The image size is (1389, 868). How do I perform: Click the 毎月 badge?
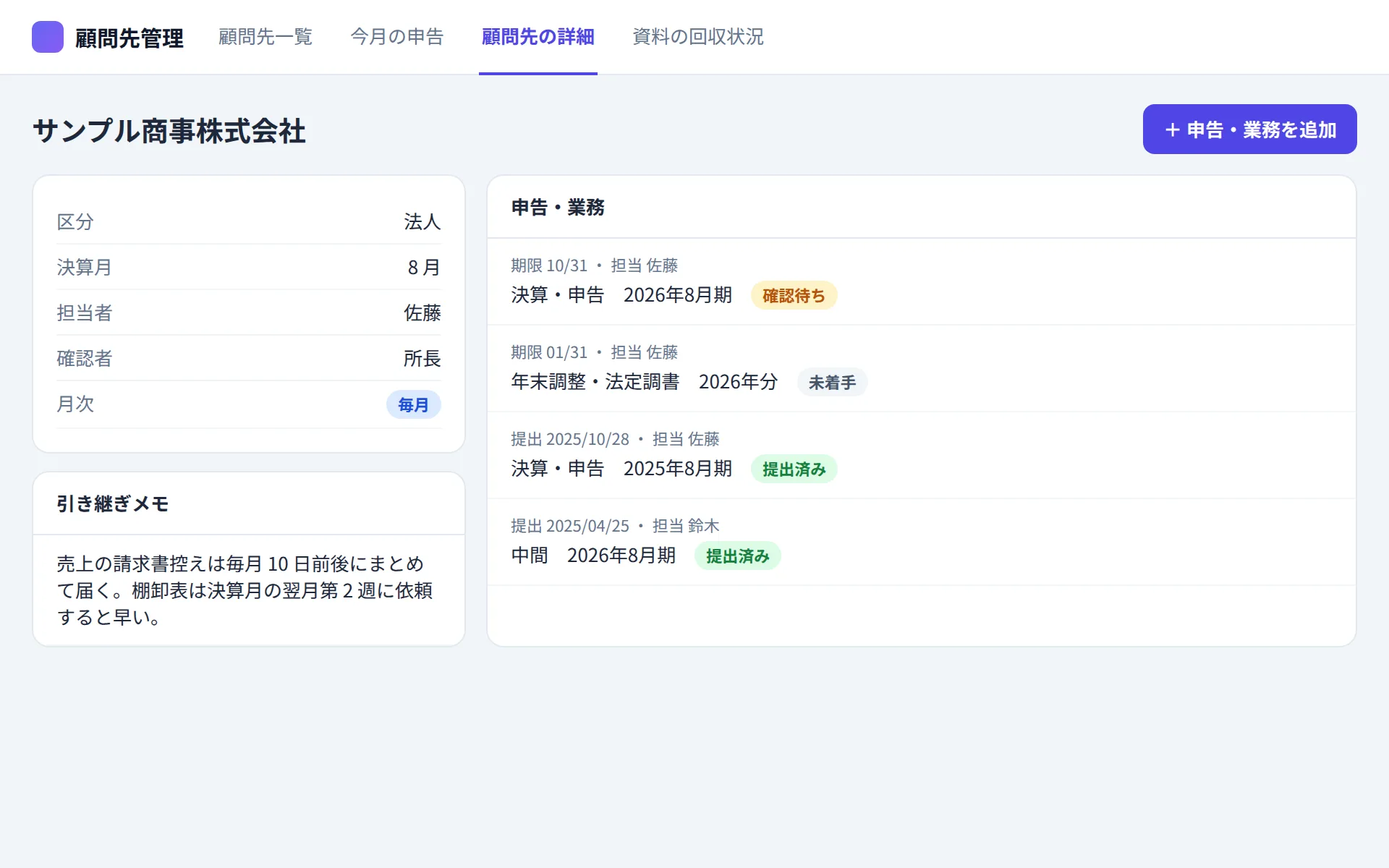click(x=414, y=405)
